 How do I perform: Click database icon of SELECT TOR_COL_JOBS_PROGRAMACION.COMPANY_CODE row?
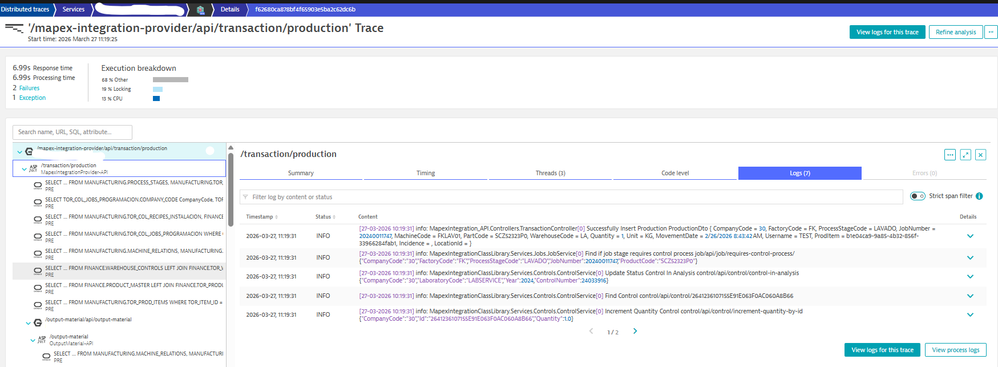tap(38, 203)
